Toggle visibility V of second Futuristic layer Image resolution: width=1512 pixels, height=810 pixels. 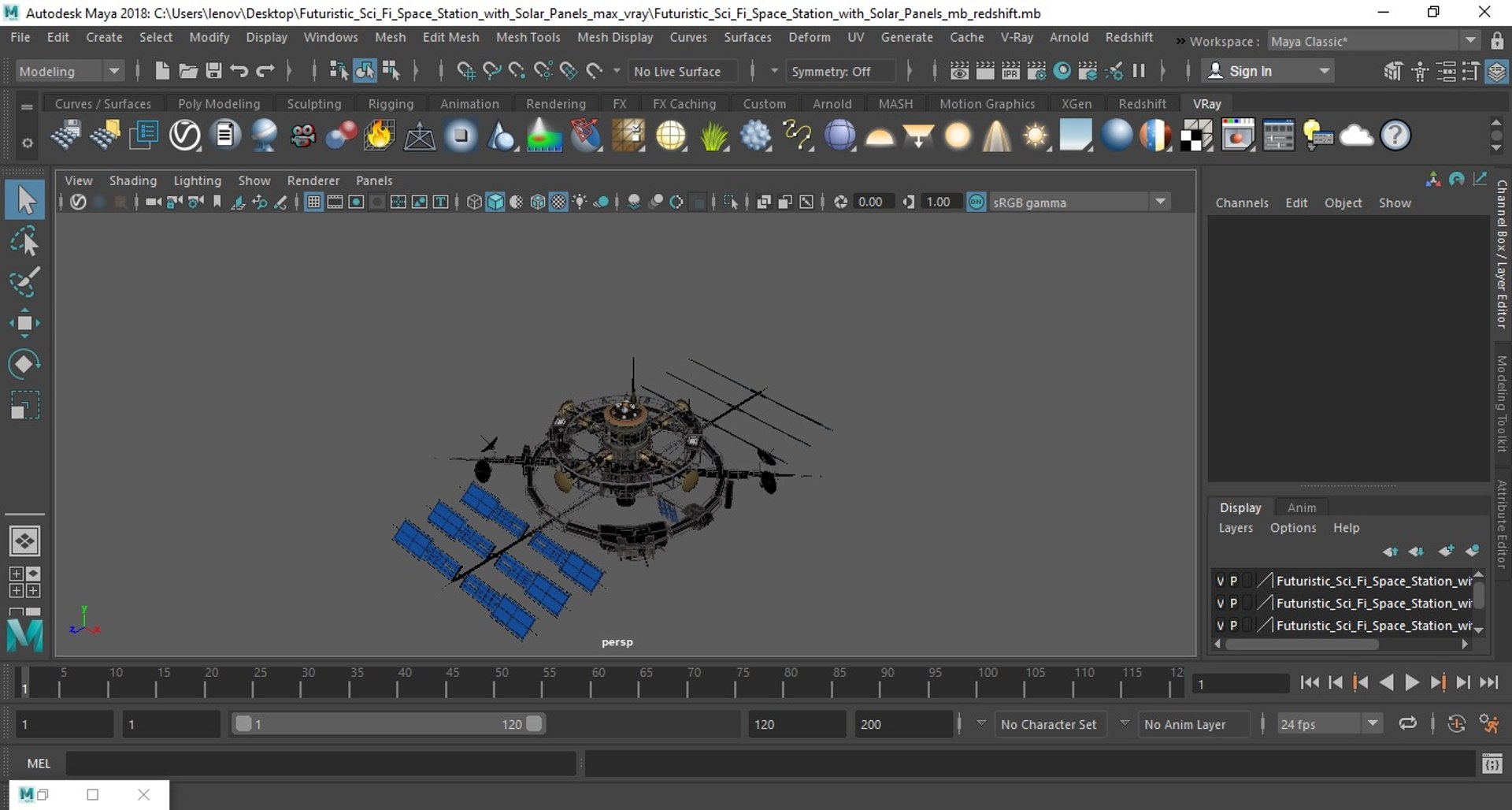(x=1221, y=603)
